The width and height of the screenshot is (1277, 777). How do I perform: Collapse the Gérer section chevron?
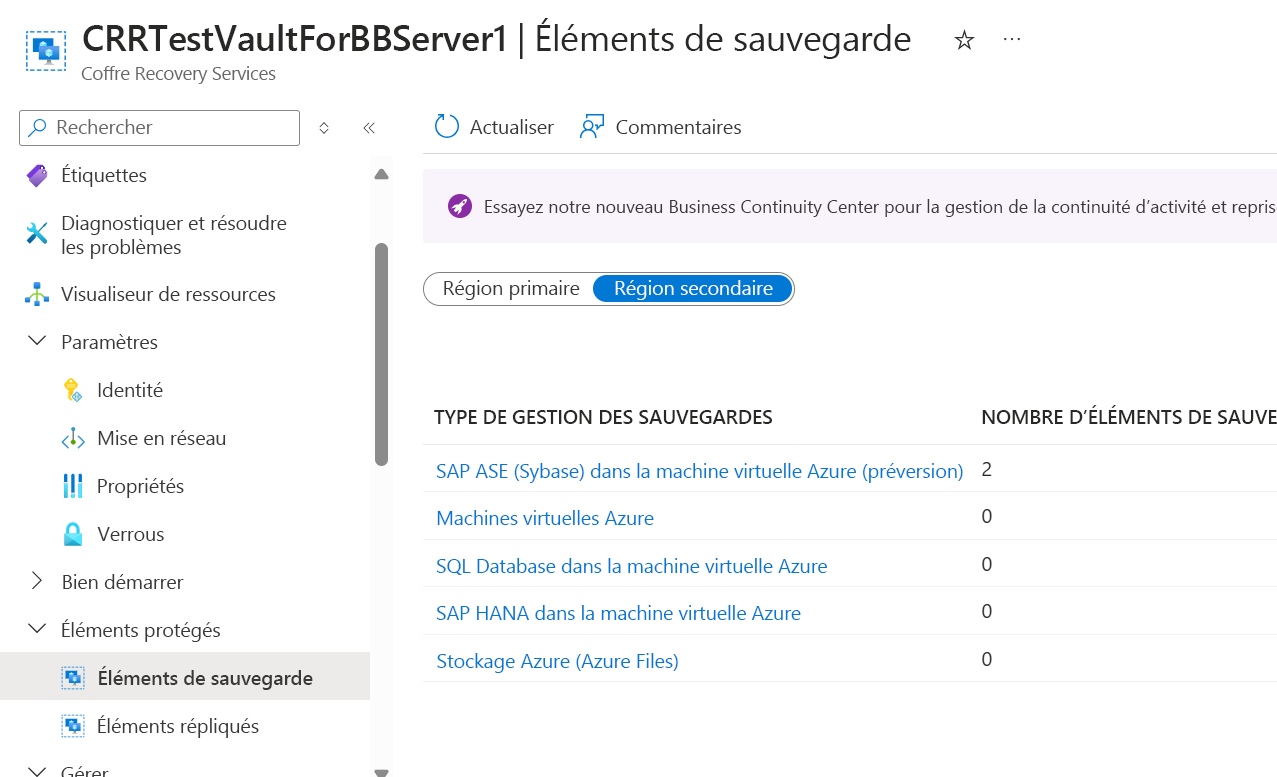37,771
